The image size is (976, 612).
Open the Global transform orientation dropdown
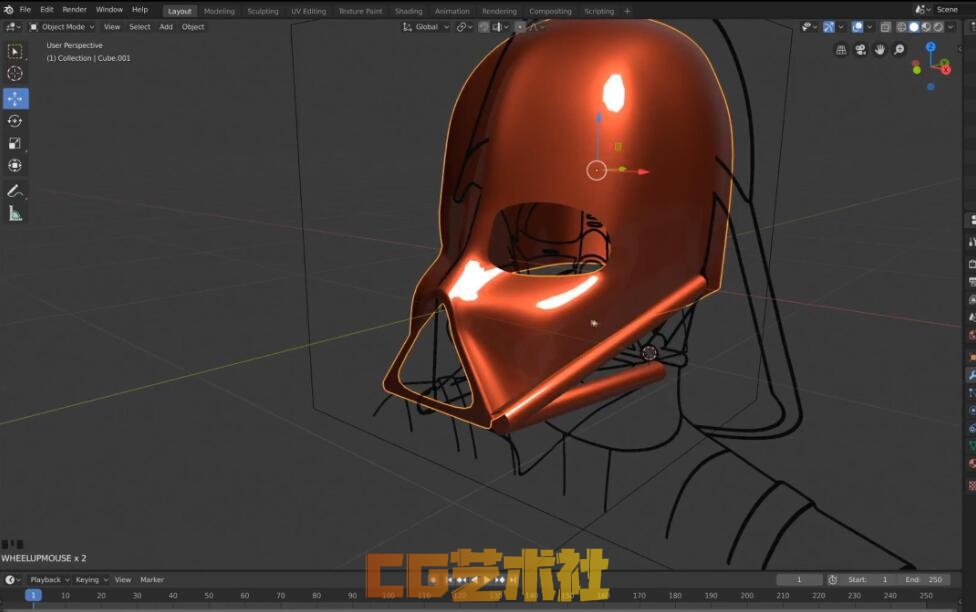coord(426,27)
